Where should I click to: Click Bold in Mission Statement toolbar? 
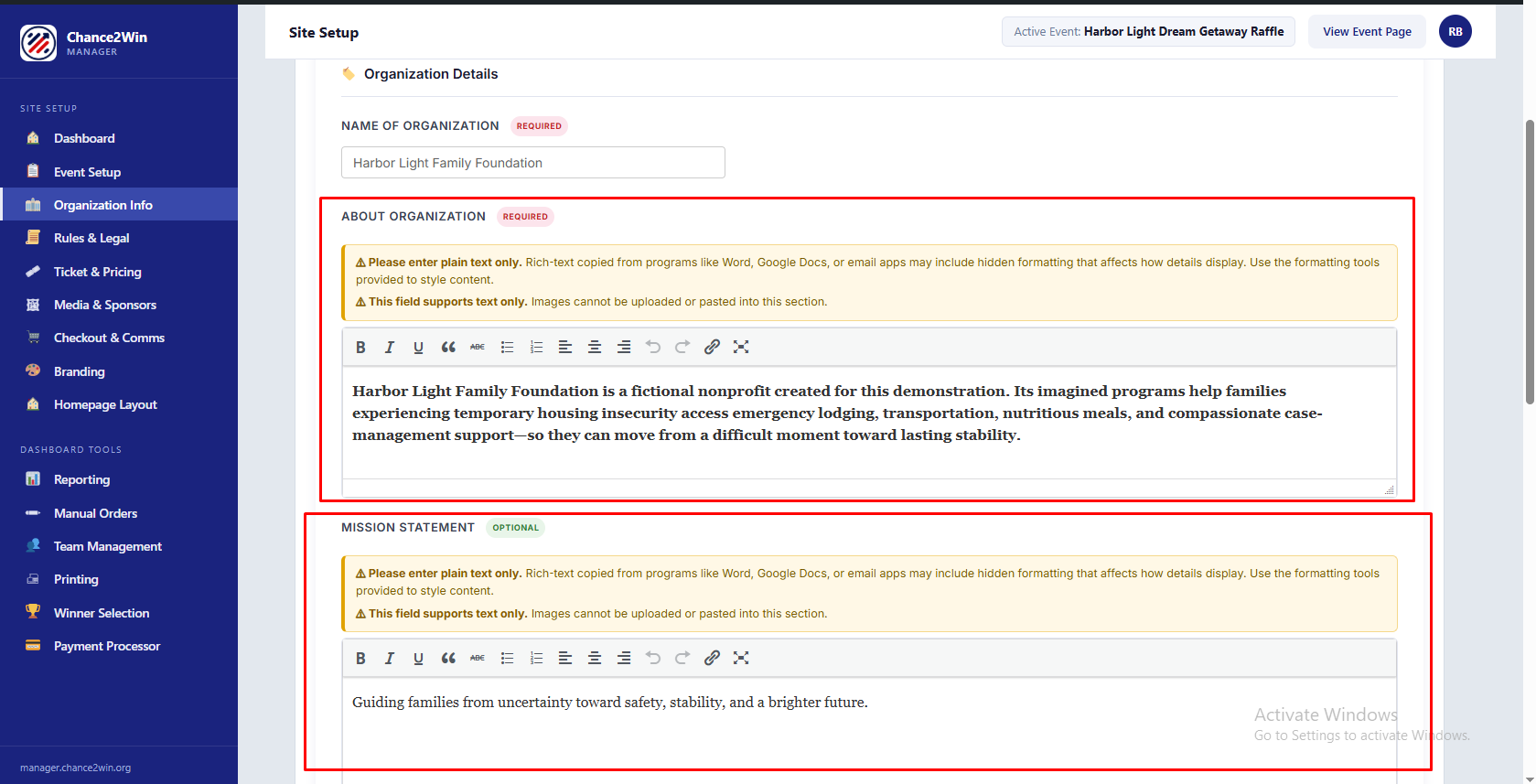click(x=360, y=658)
